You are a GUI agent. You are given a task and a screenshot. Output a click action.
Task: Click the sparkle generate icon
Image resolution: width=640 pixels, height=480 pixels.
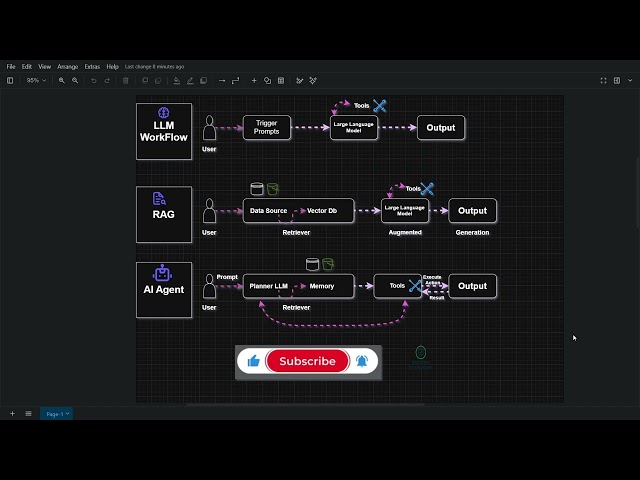point(313,81)
